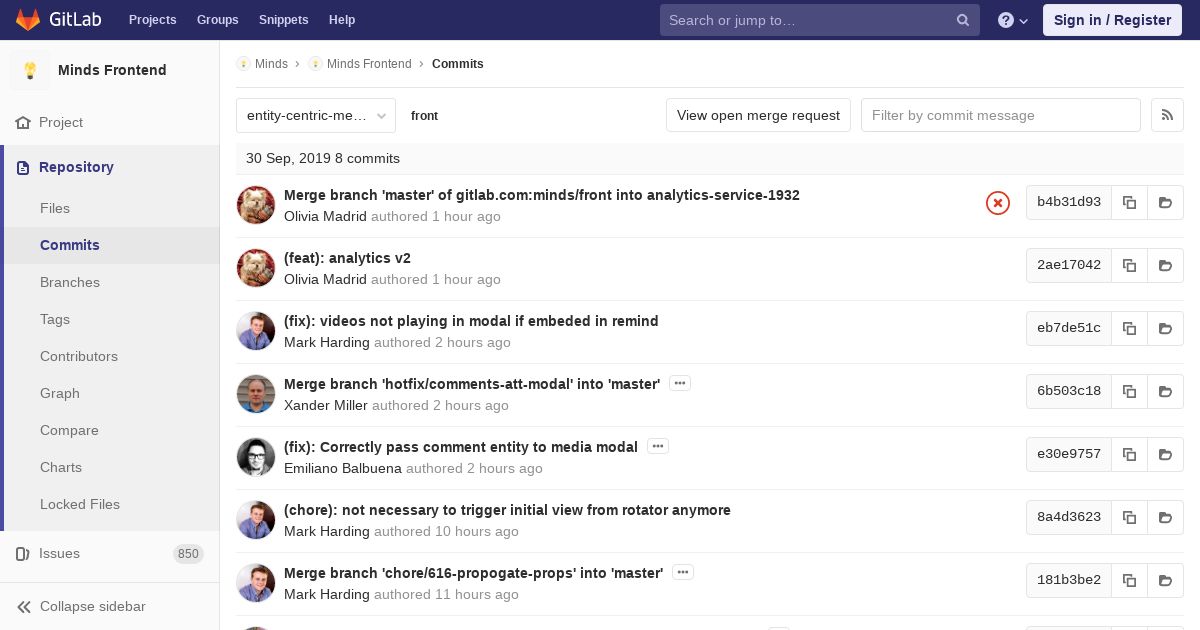Open repository Charts page
This screenshot has height=630, width=1200.
61,467
